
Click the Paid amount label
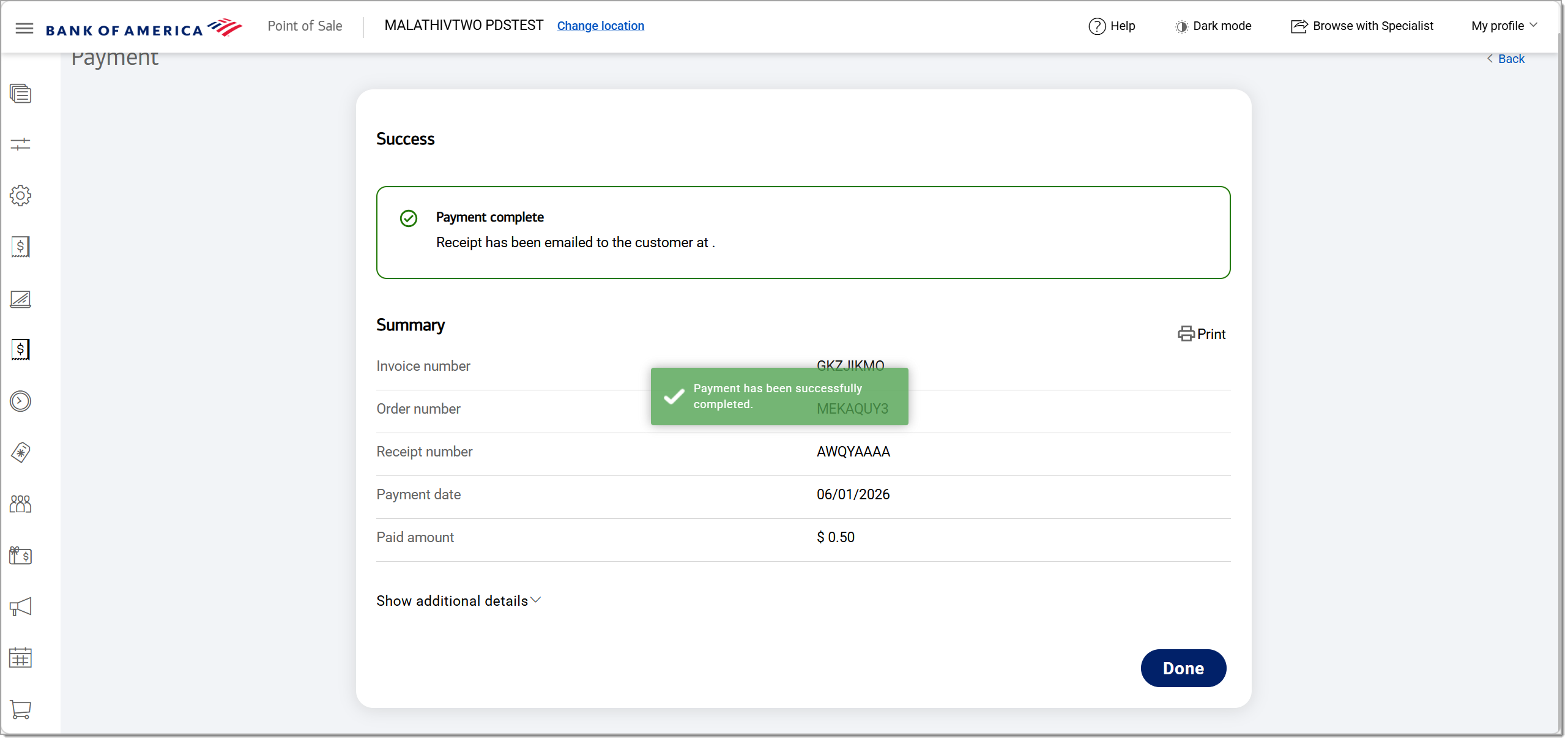(x=415, y=537)
